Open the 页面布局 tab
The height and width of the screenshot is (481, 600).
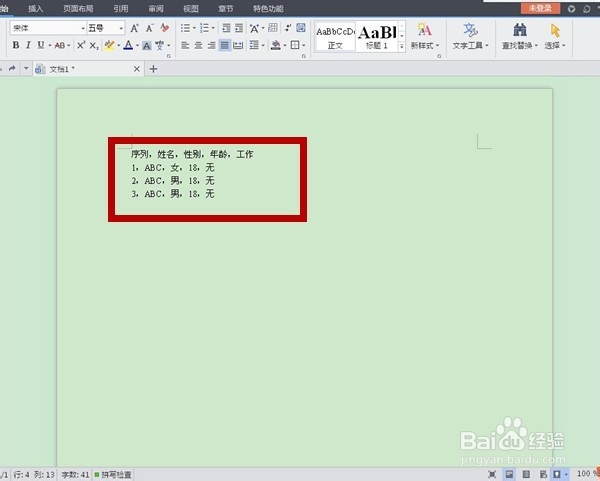78,8
